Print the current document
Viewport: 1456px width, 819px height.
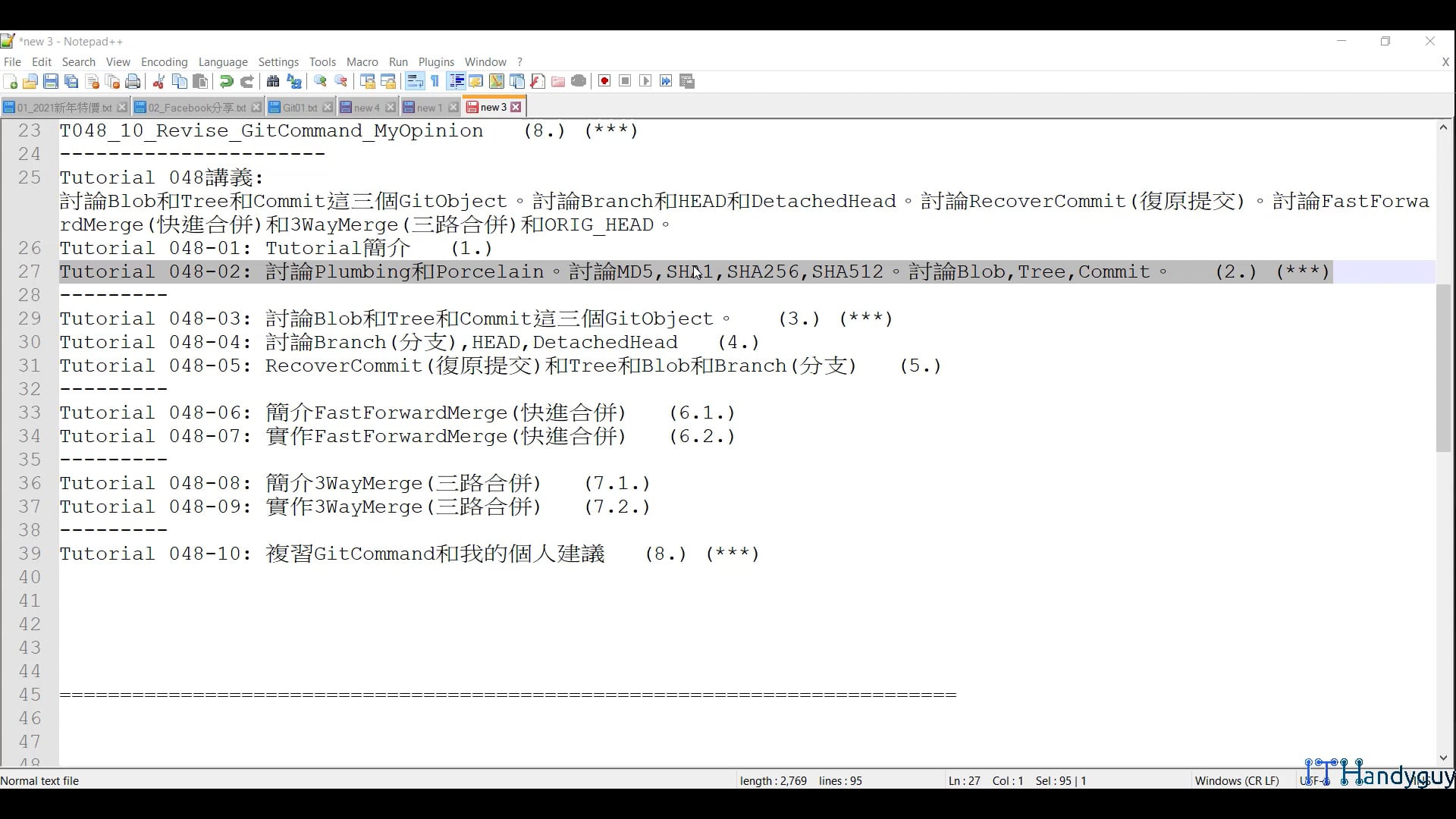pyautogui.click(x=133, y=81)
